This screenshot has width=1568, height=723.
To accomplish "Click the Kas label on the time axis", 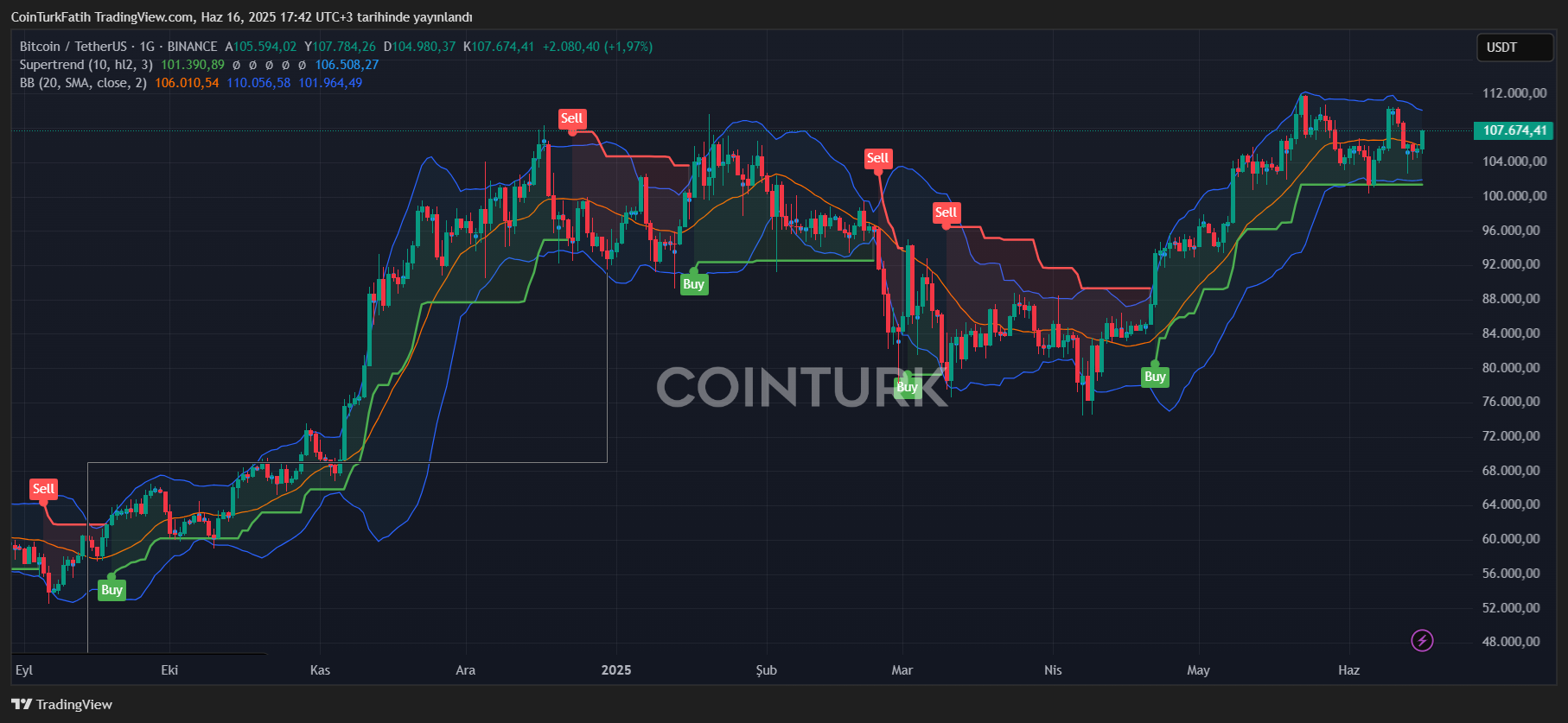I will (x=320, y=670).
